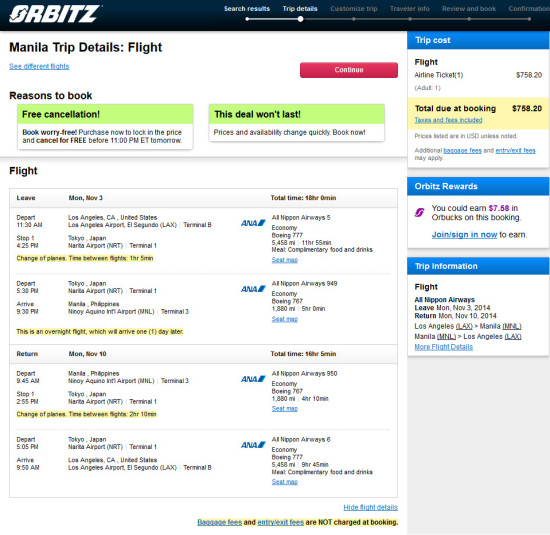Click the Trip cost panel header
This screenshot has height=535, width=550.
(x=478, y=40)
